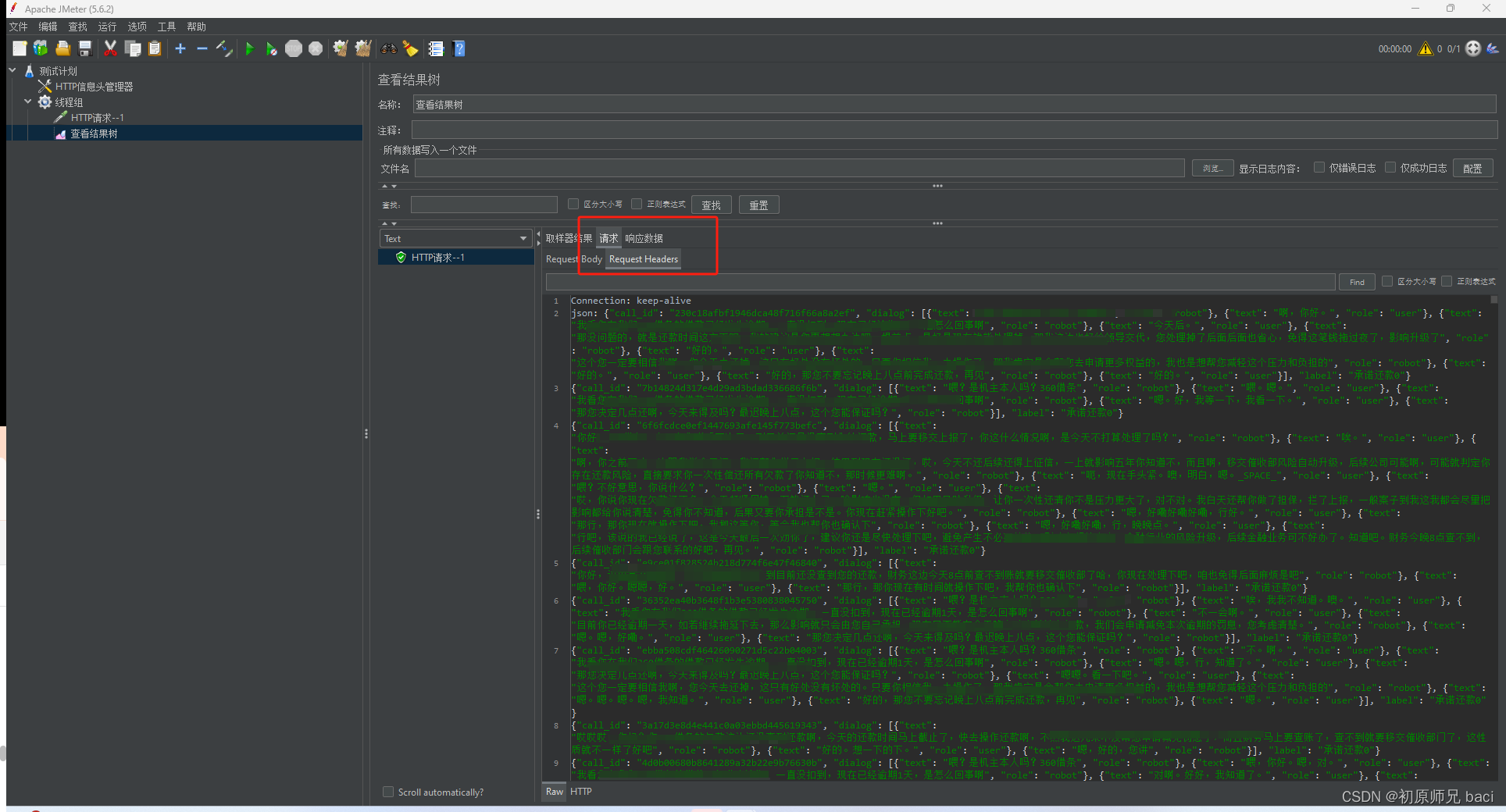
Task: Select HTTP信息头管理器 in the tree
Action: point(94,87)
